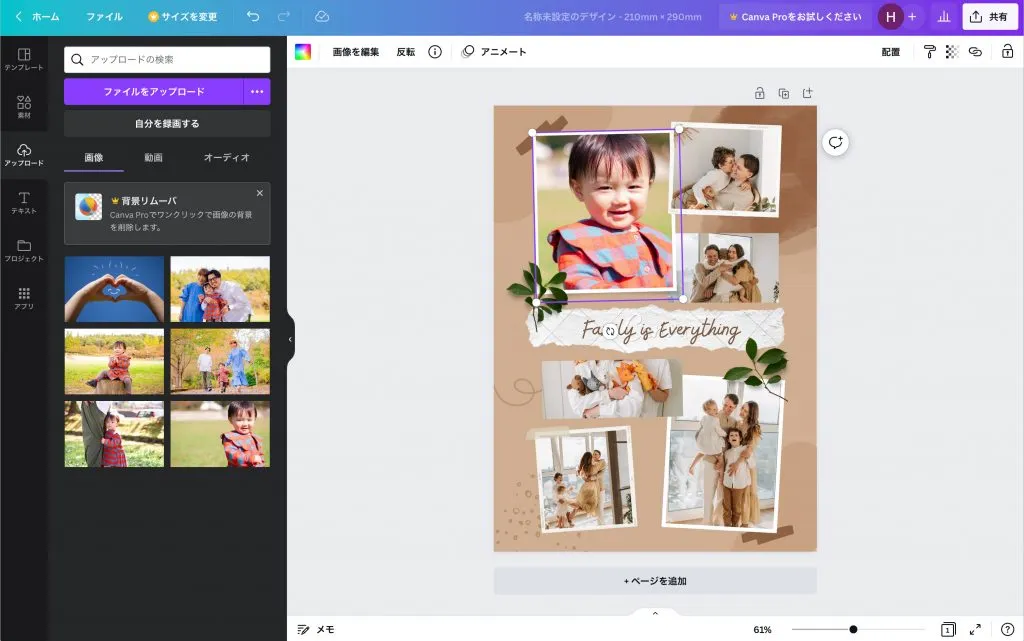Click the add page icon above canvas
This screenshot has width=1024, height=641.
click(x=808, y=93)
